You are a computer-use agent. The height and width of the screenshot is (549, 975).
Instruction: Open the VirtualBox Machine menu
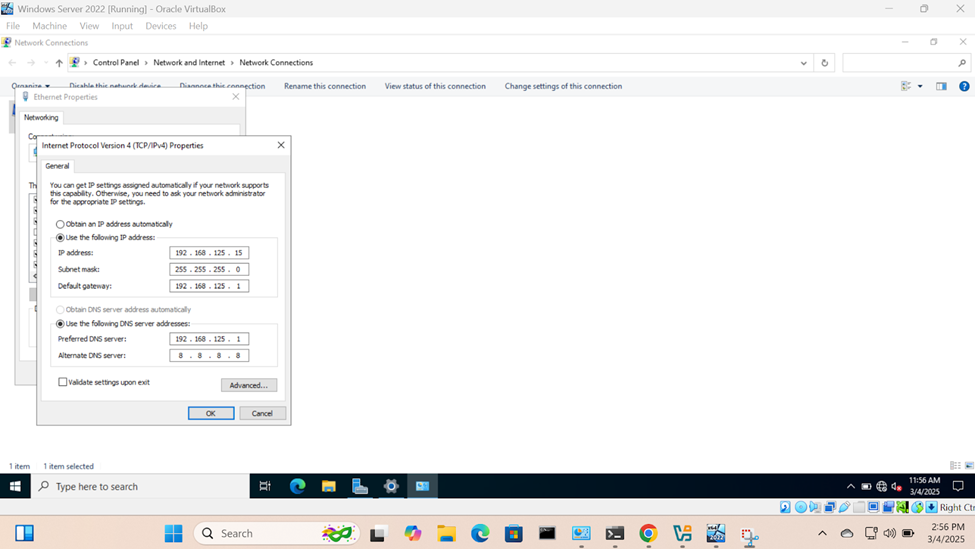point(50,26)
